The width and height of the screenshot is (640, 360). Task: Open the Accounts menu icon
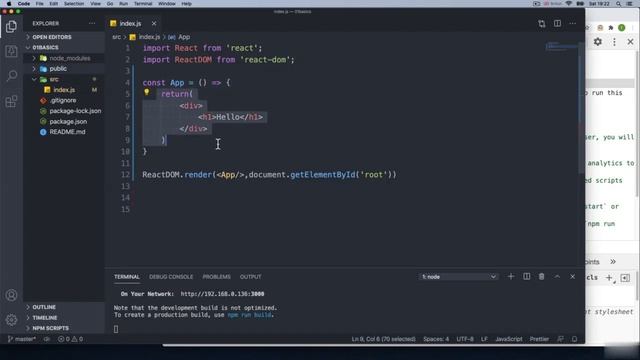tap(11, 295)
